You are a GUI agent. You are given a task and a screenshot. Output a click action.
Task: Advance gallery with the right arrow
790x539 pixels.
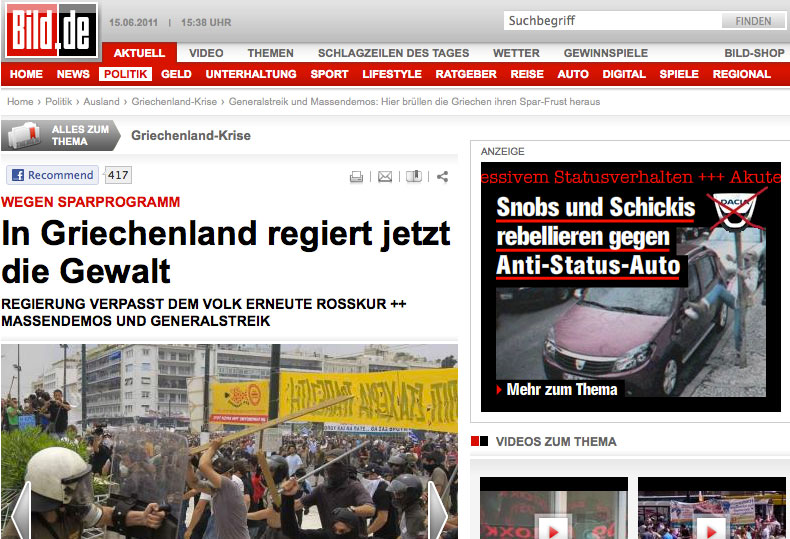[437, 511]
